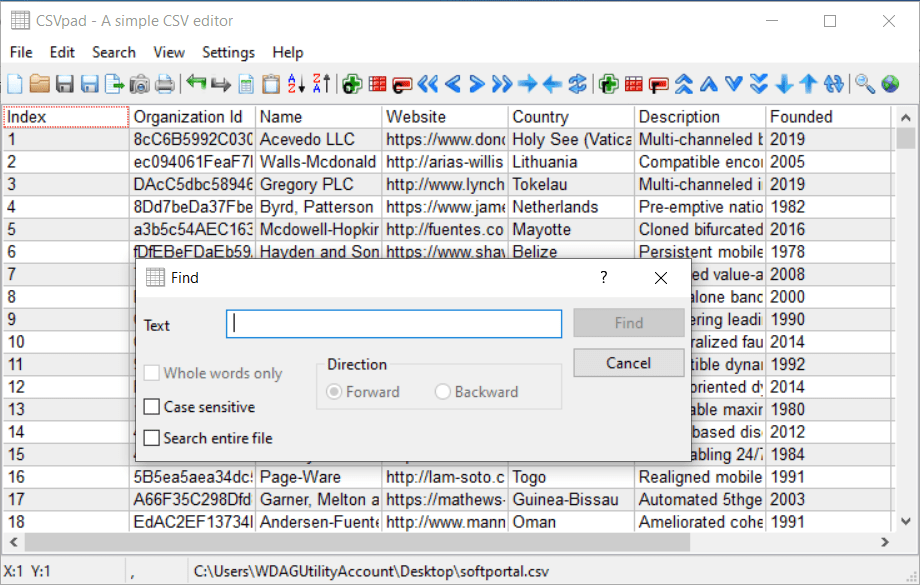Undo with the green left arrow icon

pyautogui.click(x=196, y=84)
